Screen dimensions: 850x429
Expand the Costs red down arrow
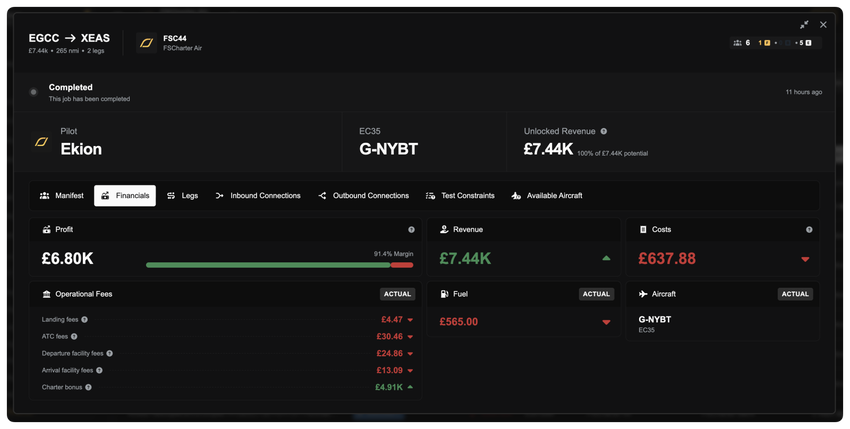(x=805, y=259)
